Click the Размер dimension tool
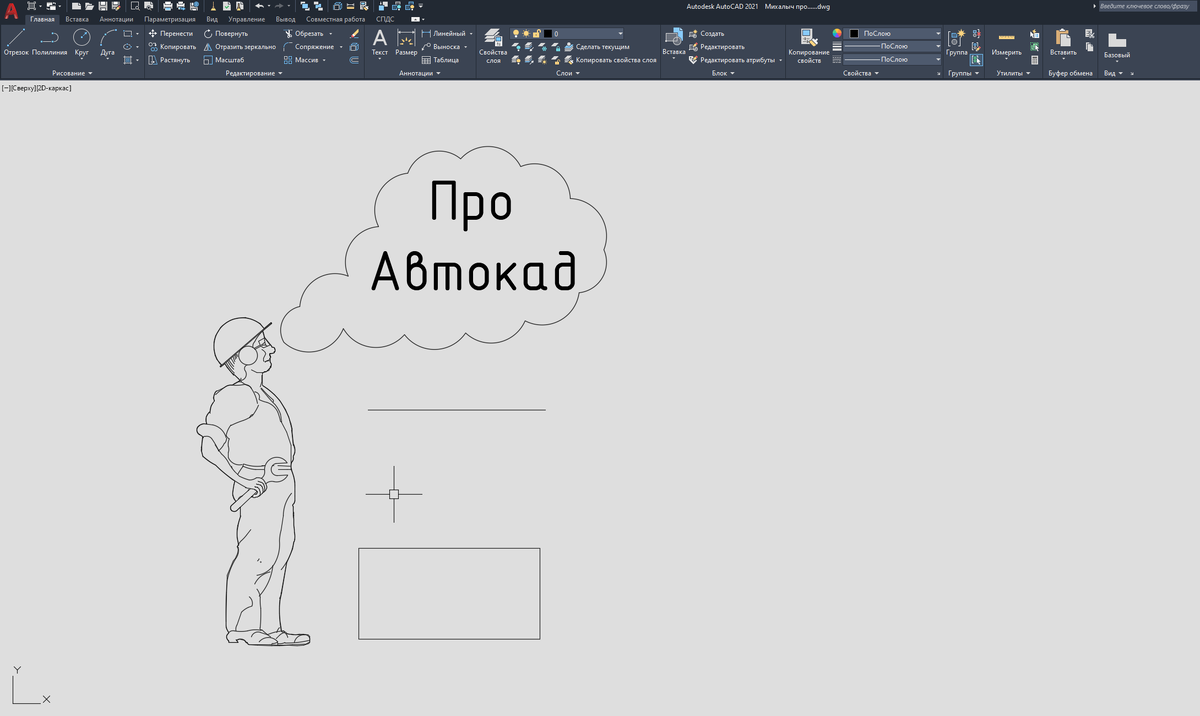Viewport: 1200px width, 716px height. [406, 42]
